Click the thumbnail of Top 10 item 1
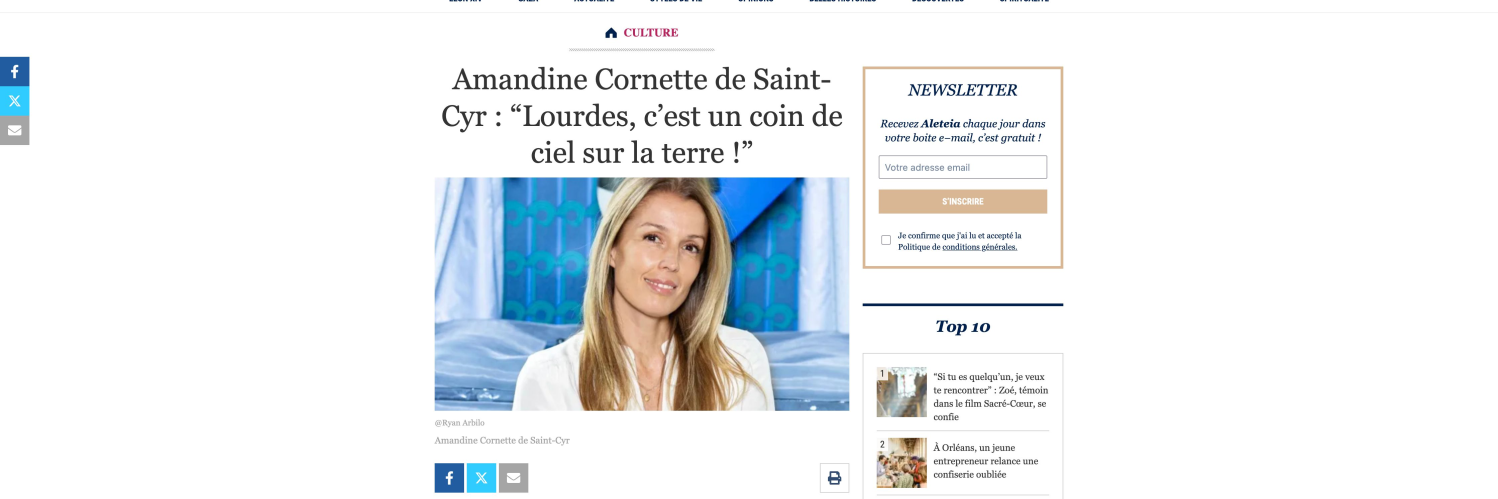The width and height of the screenshot is (1498, 499). 902,392
